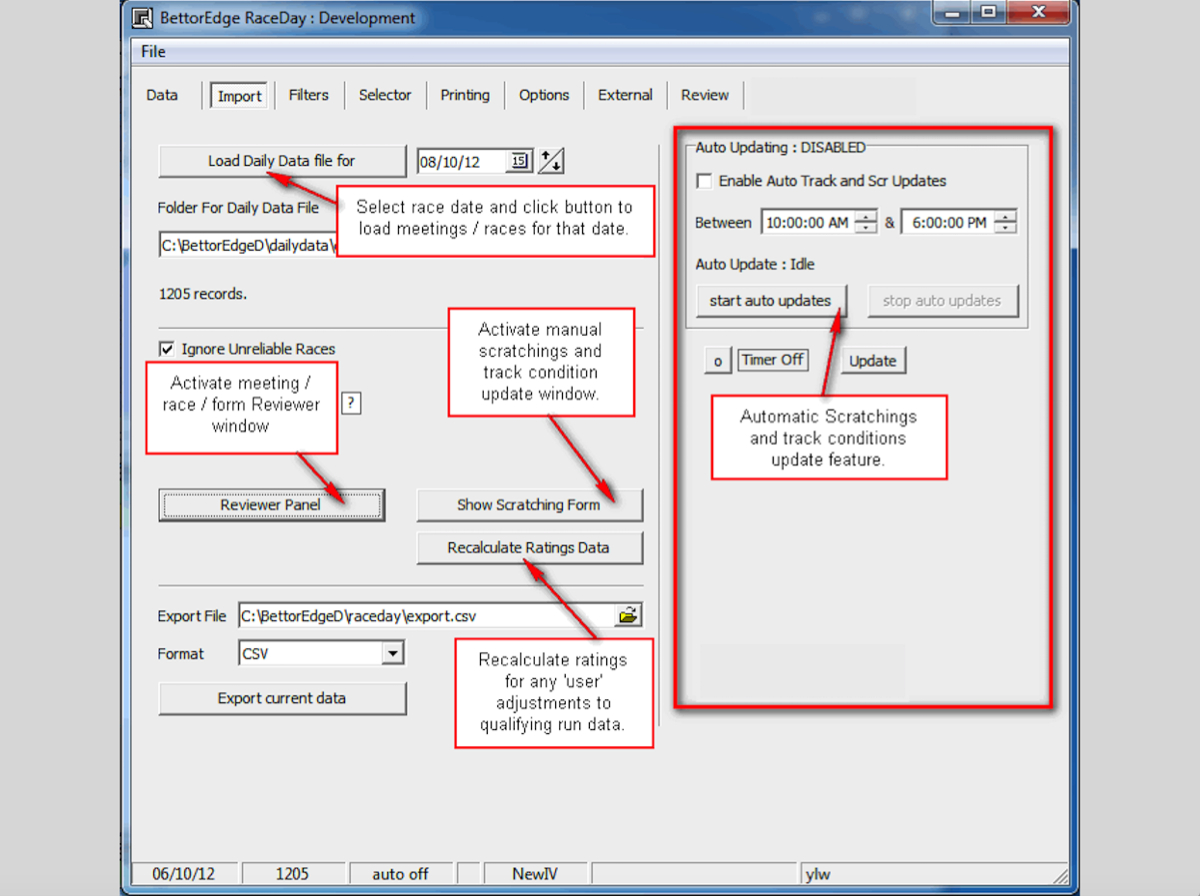Click status bar date 06/10/12
The image size is (1200, 896).
tap(186, 874)
